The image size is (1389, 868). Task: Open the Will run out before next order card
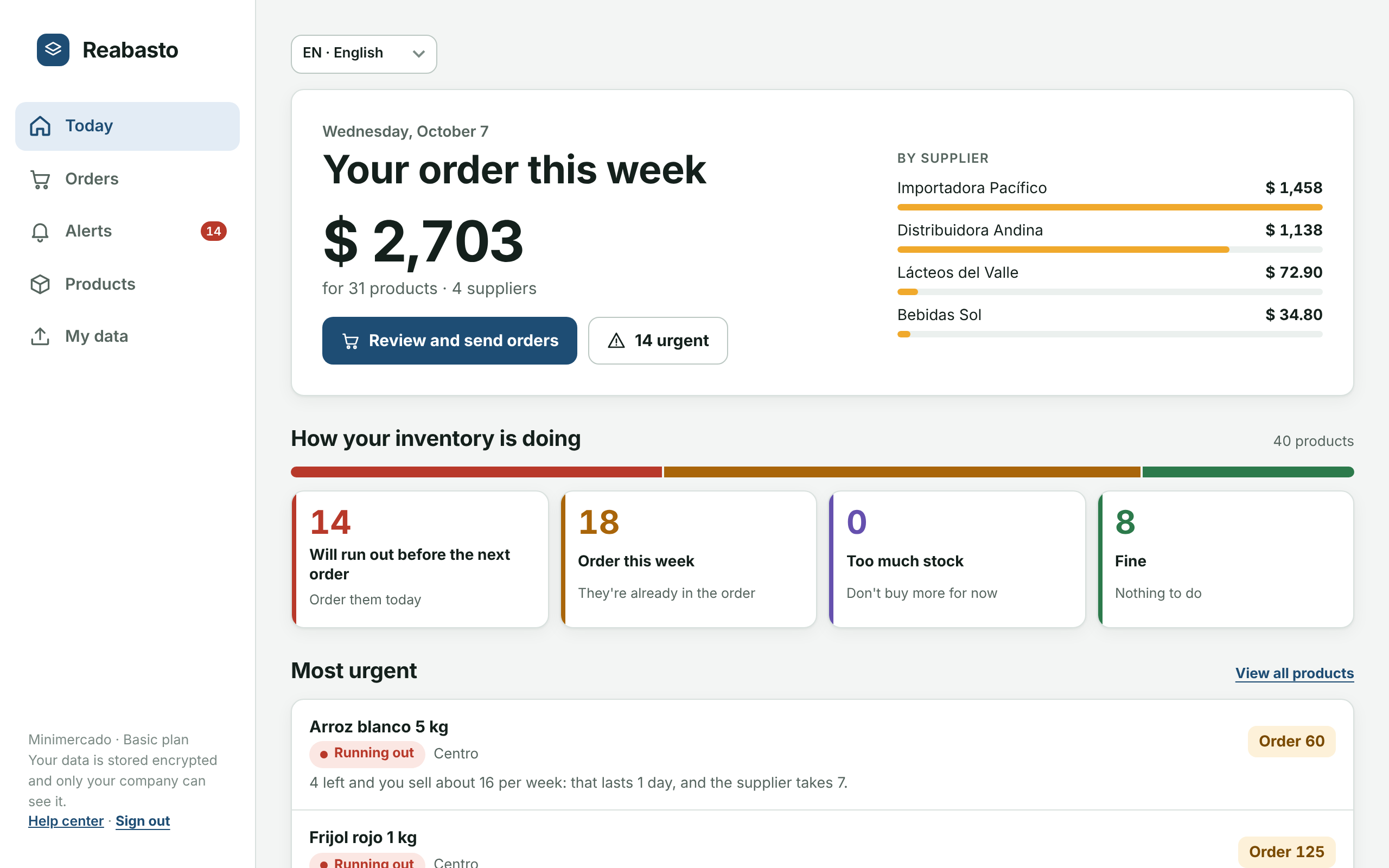tap(420, 559)
